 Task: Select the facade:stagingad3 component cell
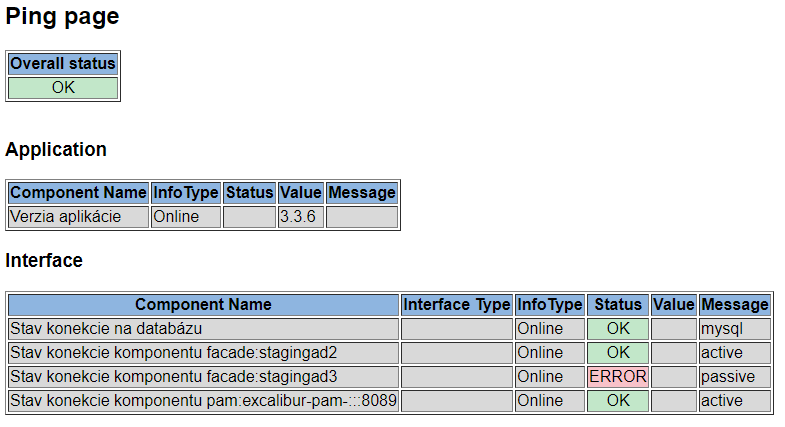click(x=203, y=377)
